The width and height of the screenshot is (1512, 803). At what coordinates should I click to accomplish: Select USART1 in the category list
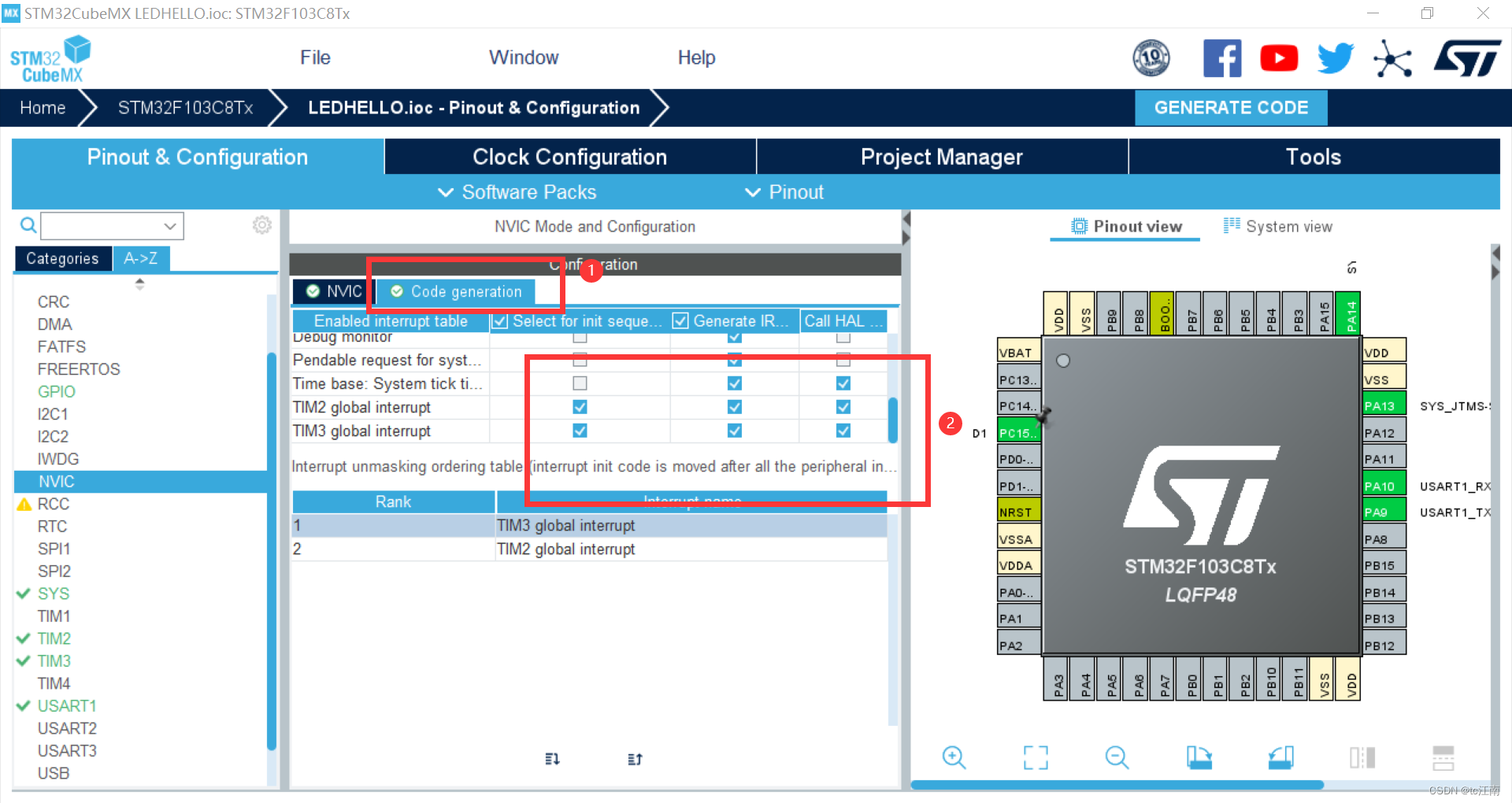point(67,706)
